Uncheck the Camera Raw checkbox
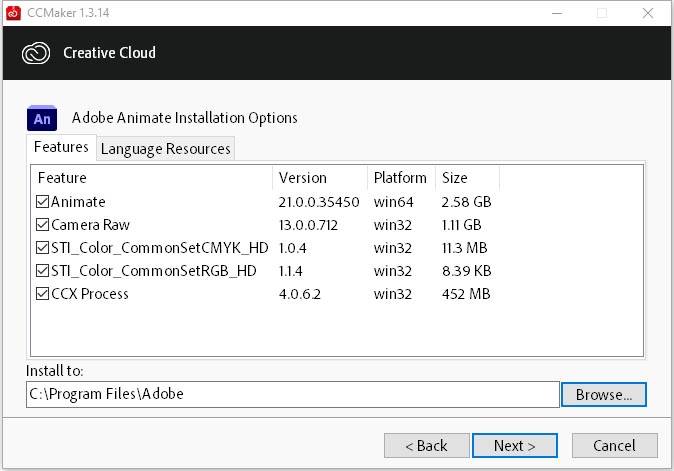Image resolution: width=674 pixels, height=471 pixels. 42,225
